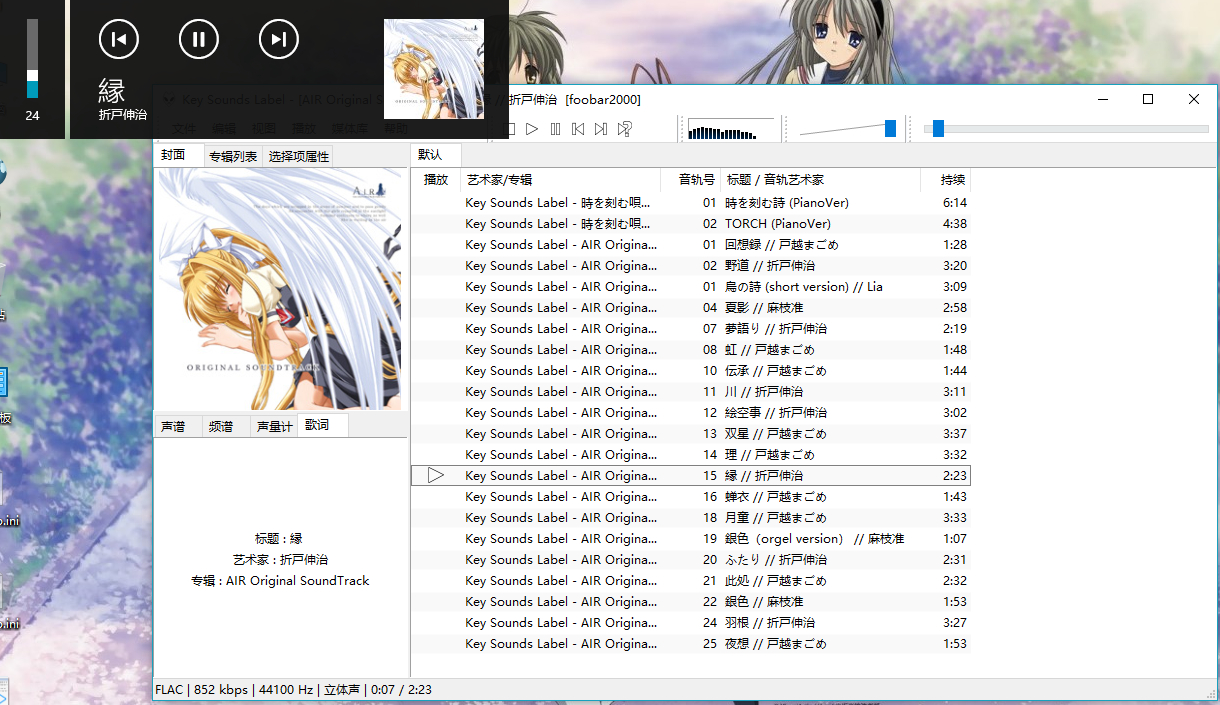The image size is (1220, 705).
Task: Click foobar2000 toolbar Play button
Action: tap(532, 129)
